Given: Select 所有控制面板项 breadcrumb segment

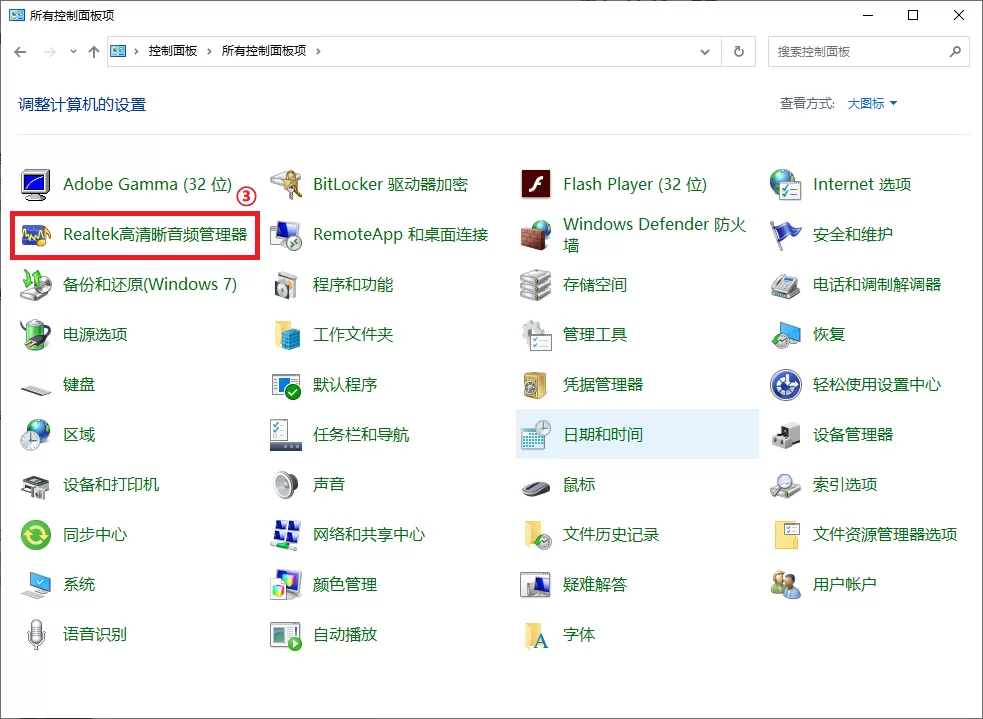Looking at the screenshot, I should (x=264, y=51).
